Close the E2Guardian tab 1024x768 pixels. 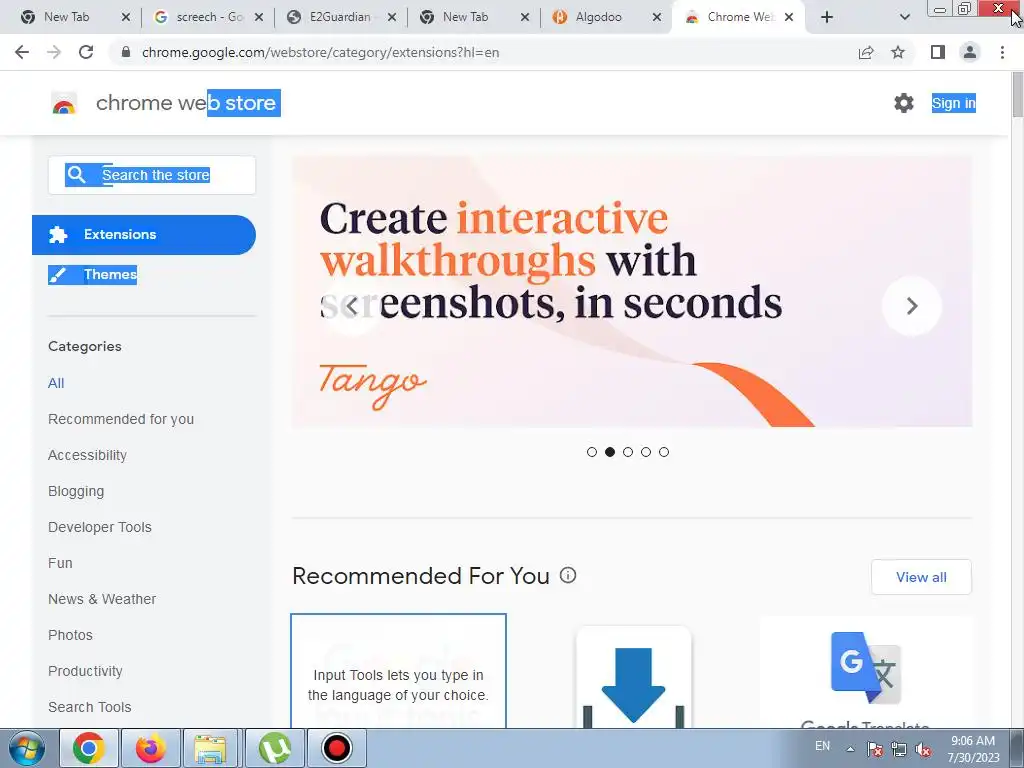tap(391, 17)
